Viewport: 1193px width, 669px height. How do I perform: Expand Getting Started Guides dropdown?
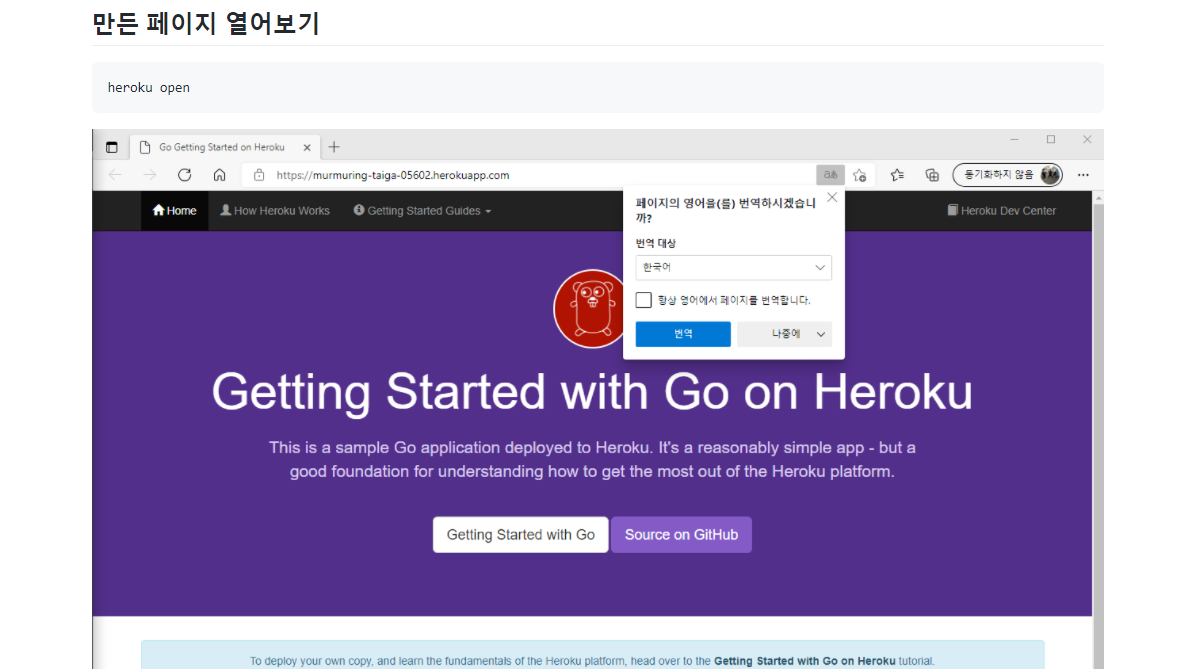(422, 211)
